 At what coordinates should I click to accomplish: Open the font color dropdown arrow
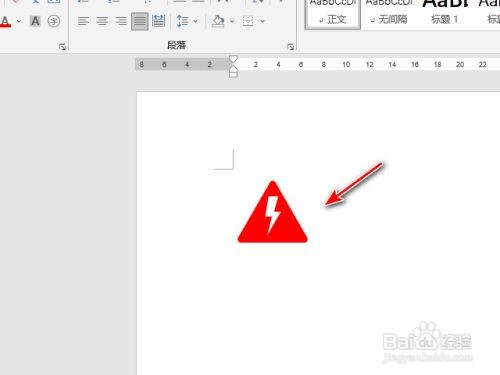point(19,21)
